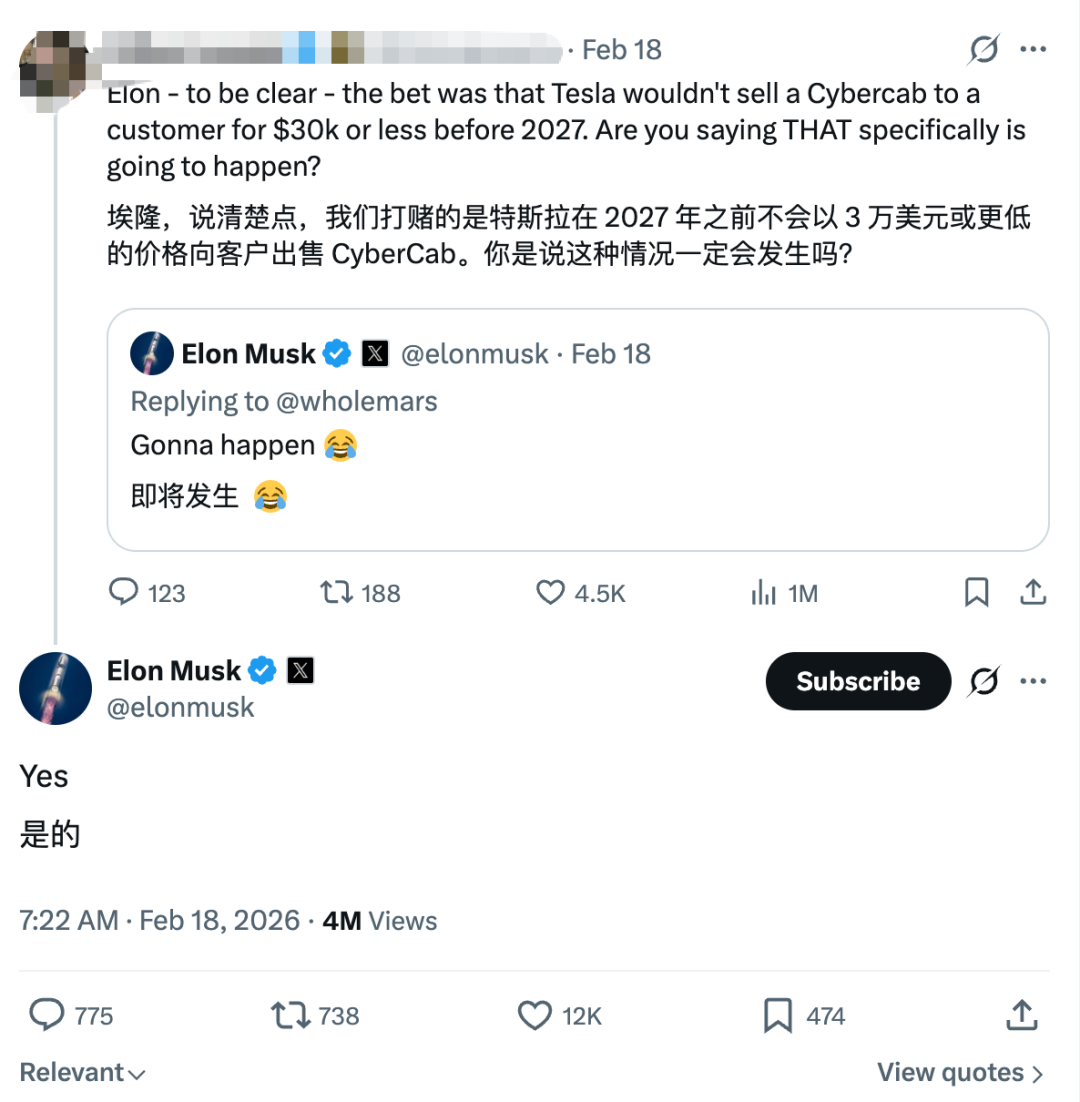Open the @wholemars mention link

[355, 401]
